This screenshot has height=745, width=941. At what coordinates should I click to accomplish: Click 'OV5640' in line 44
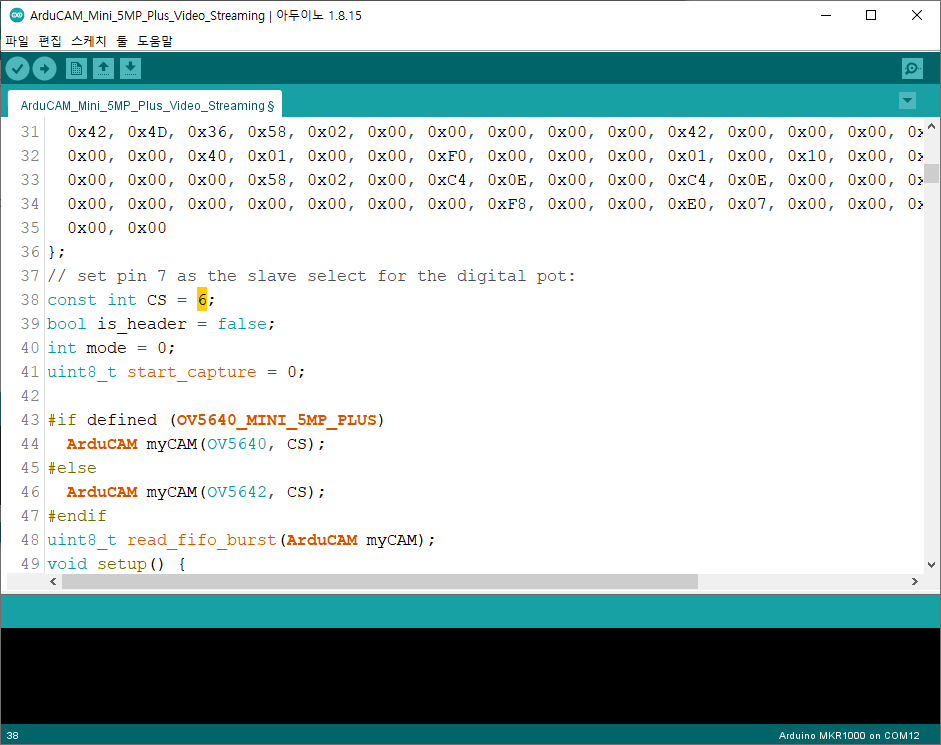click(x=236, y=444)
